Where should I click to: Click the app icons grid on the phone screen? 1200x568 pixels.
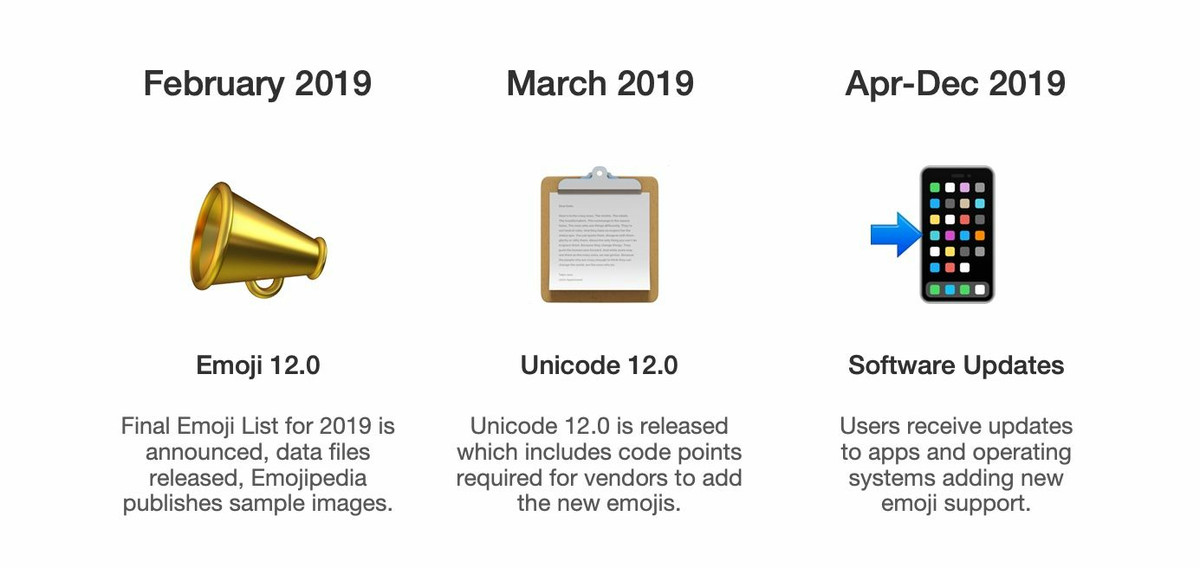pos(957,228)
